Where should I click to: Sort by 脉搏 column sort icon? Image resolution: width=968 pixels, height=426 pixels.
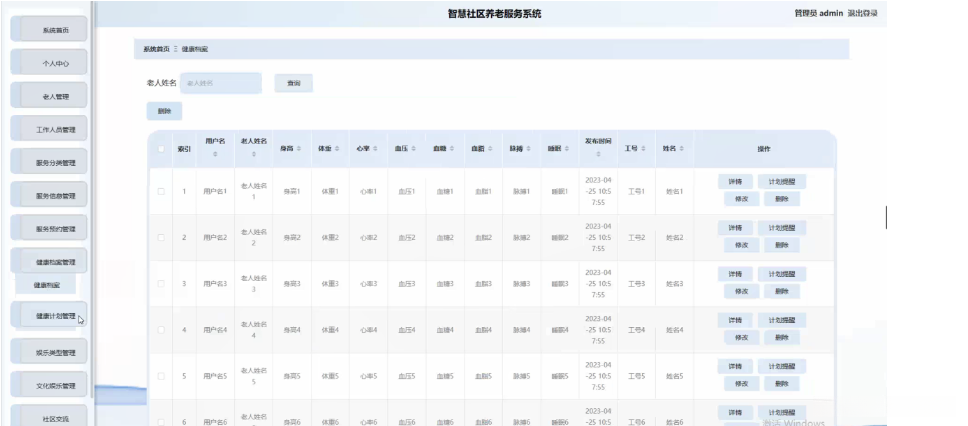(x=528, y=149)
